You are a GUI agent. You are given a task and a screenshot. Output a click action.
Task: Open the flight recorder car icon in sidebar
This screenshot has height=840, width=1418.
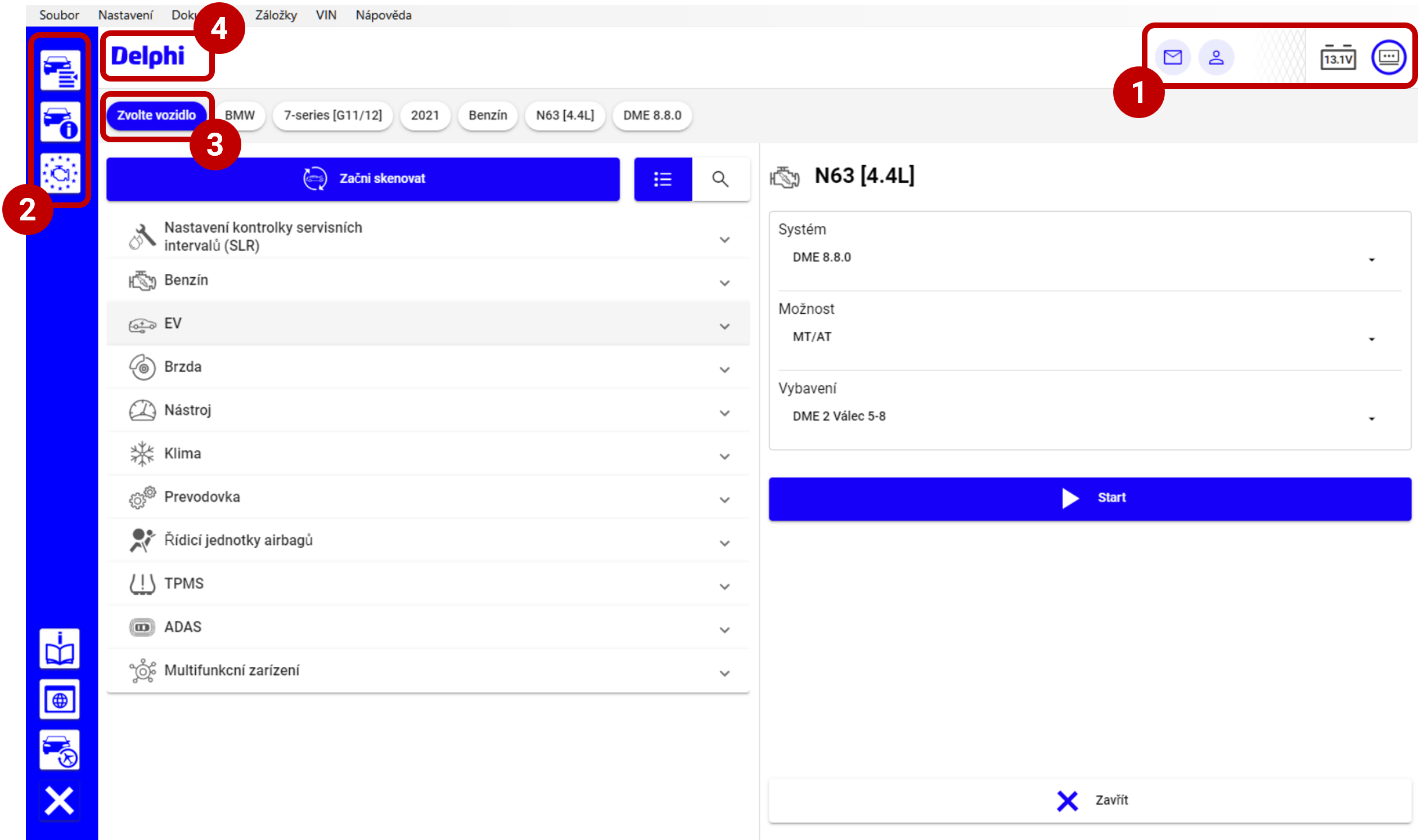point(60,750)
